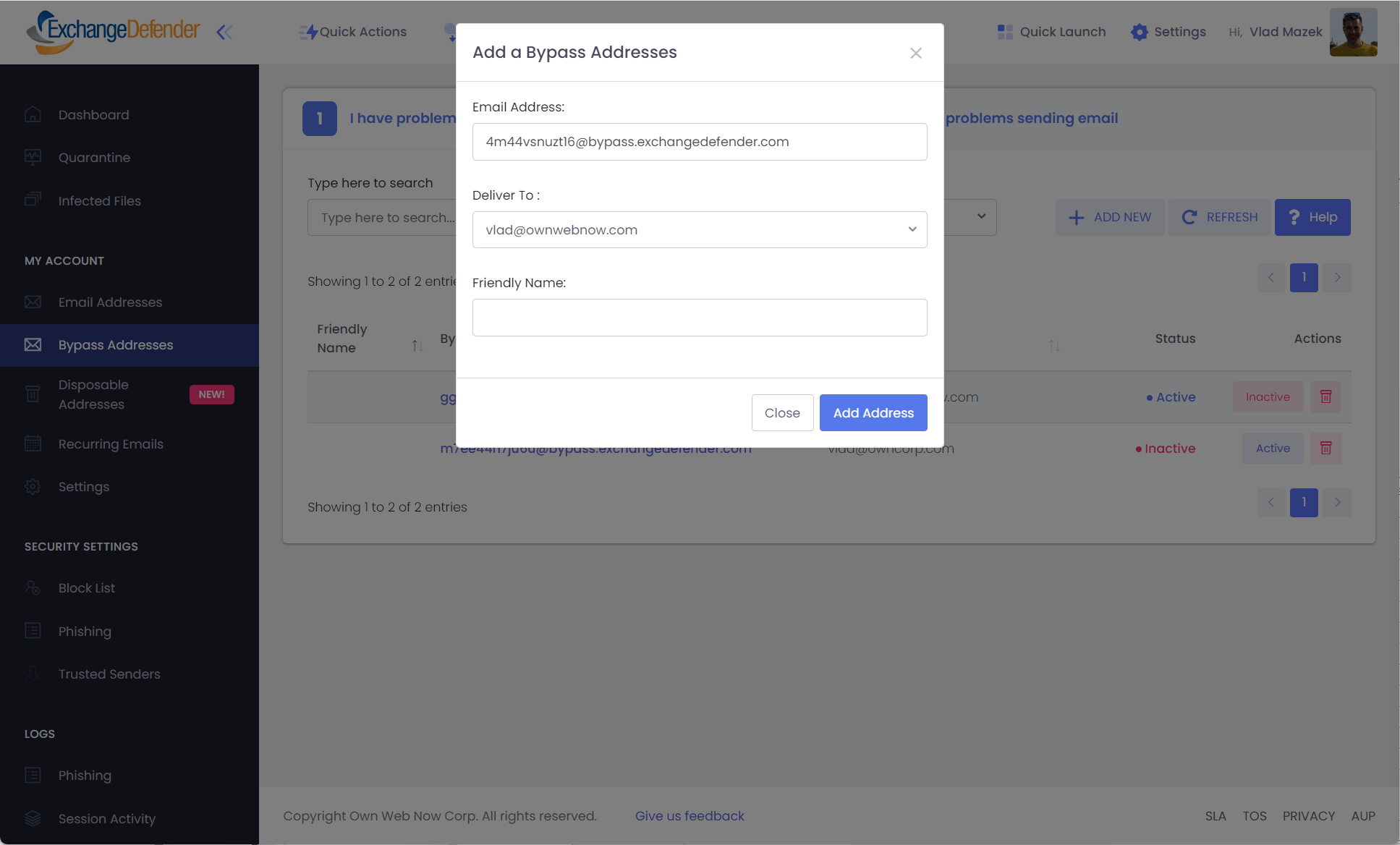Set the inactive bypass address to Active

(x=1272, y=448)
